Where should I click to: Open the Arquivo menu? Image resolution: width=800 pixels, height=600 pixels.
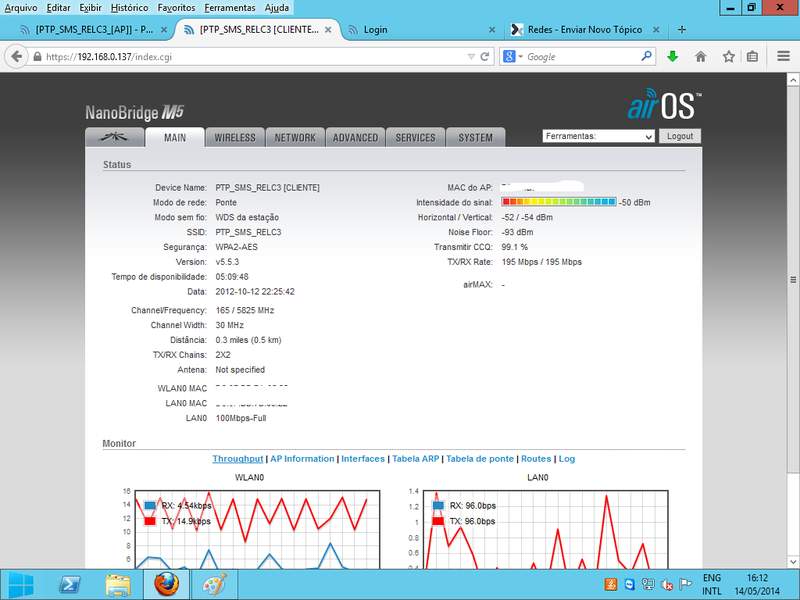(x=21, y=8)
